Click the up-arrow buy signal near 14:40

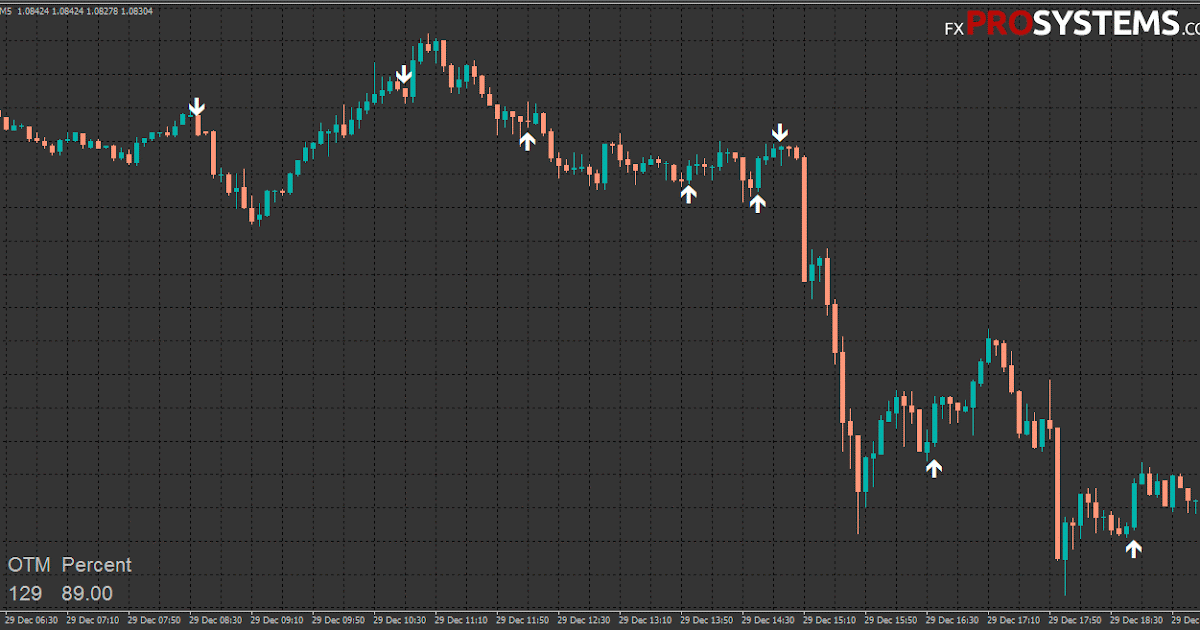pos(758,204)
